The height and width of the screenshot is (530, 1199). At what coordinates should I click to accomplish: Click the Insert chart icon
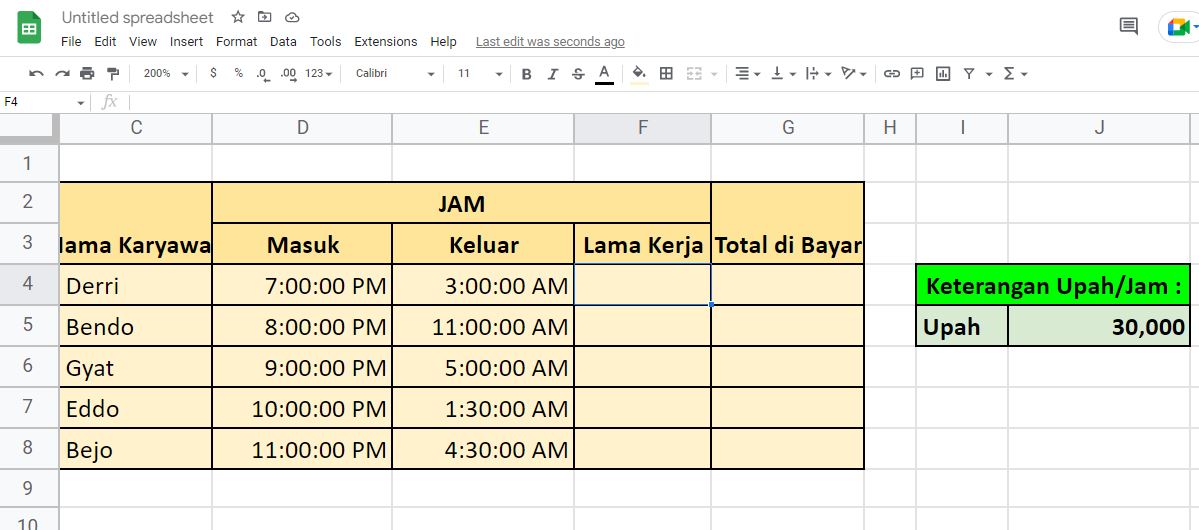943,73
